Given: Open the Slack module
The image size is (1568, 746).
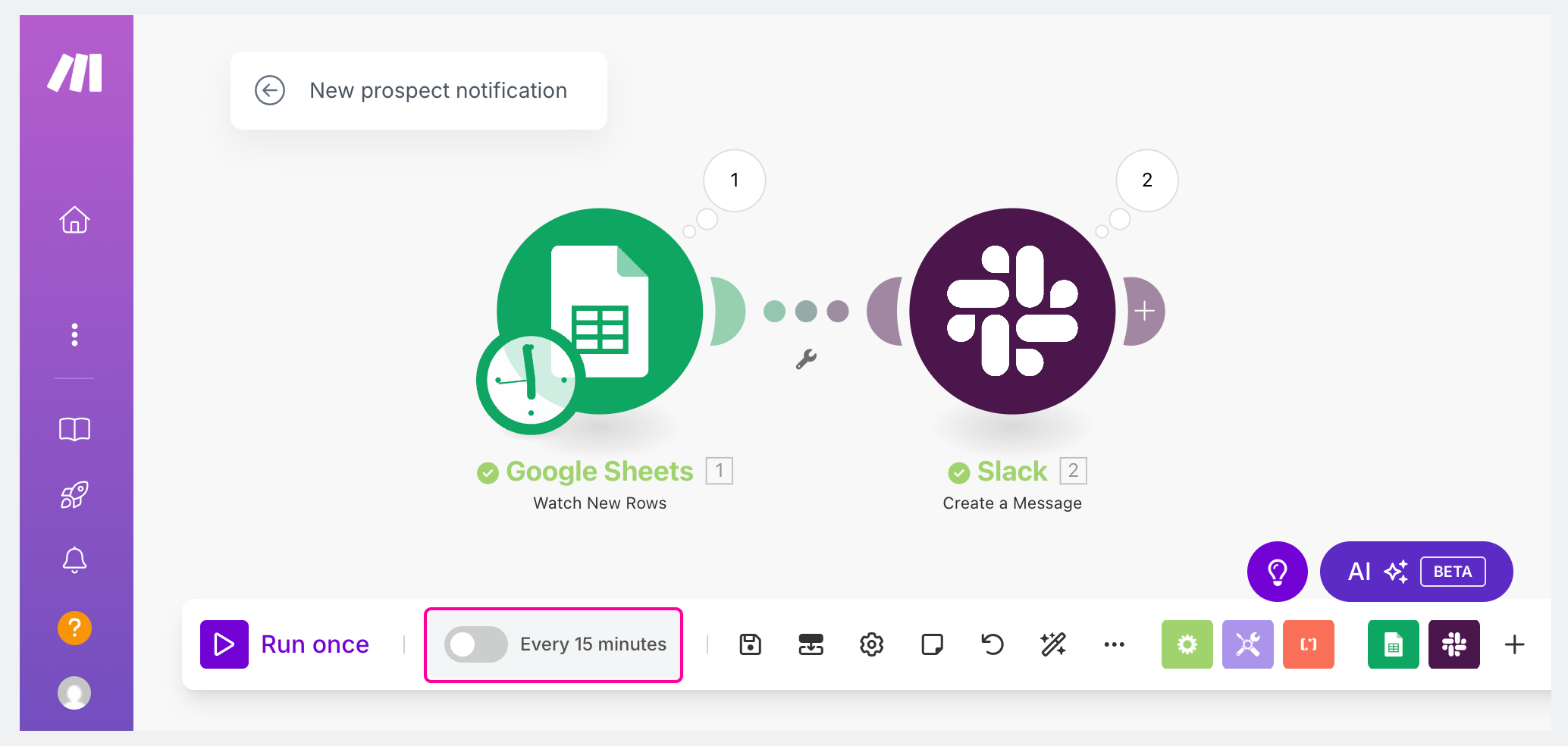Looking at the screenshot, I should (1012, 311).
